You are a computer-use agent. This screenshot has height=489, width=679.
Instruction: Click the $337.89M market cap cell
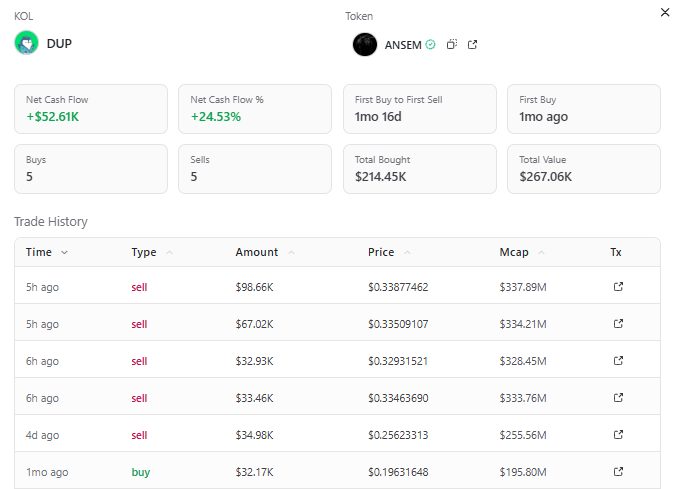pyautogui.click(x=523, y=287)
